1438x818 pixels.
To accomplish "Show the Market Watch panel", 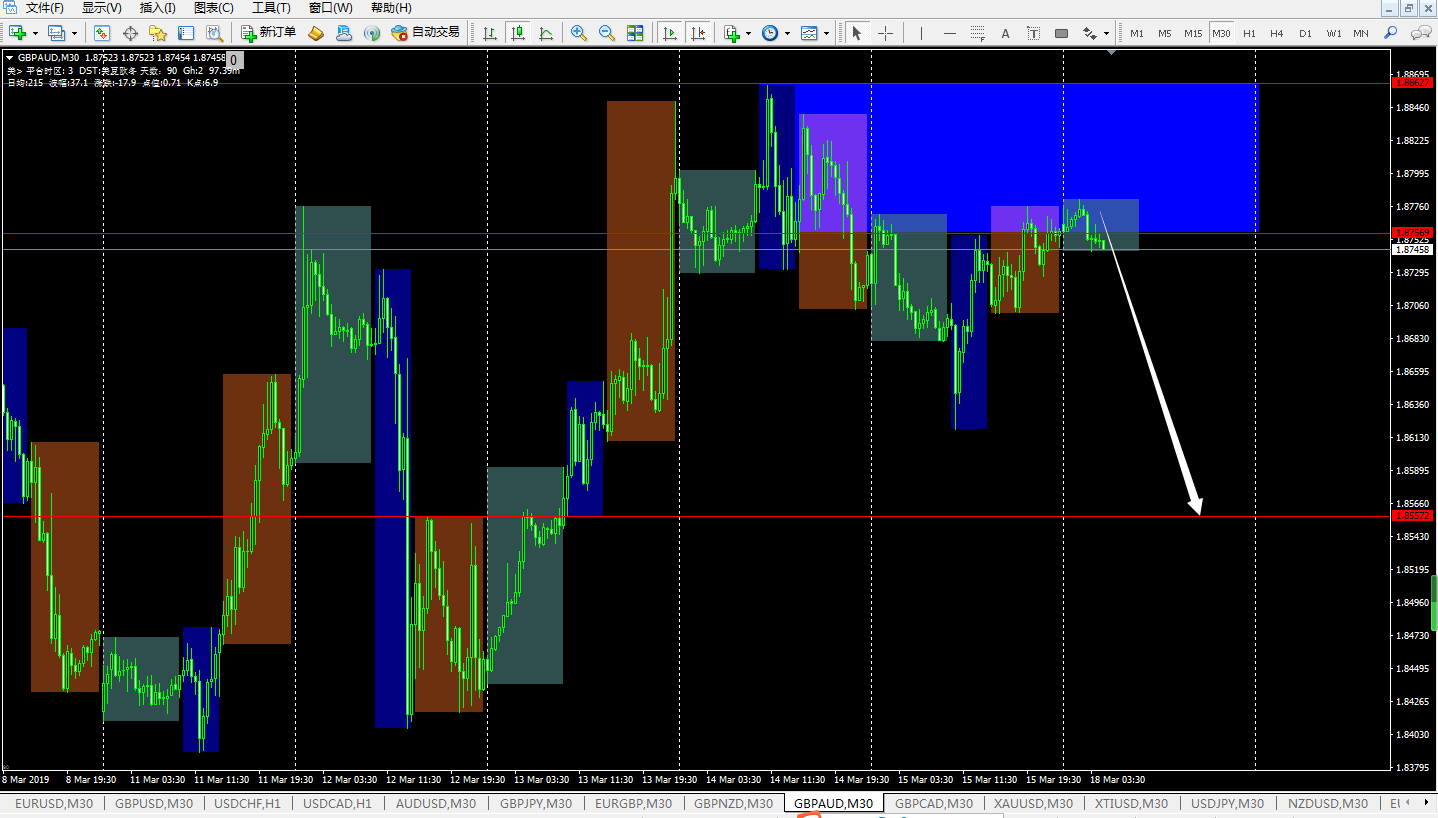I will click(102, 33).
